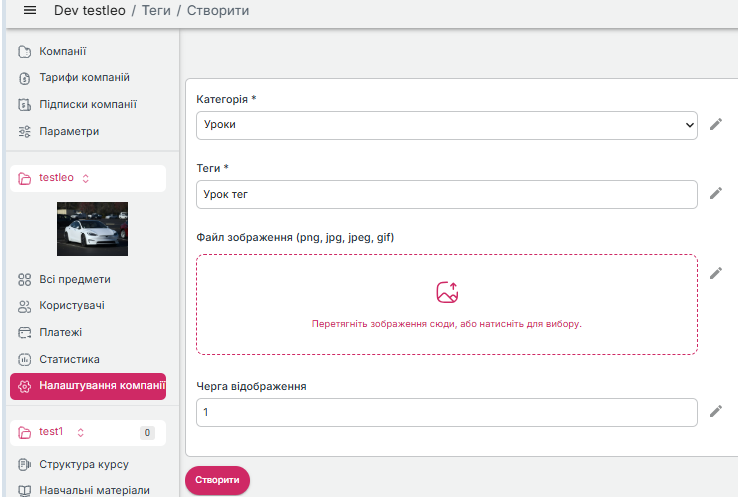The image size is (738, 497).
Task: Go to Підписки компанії section
Action: 87,104
